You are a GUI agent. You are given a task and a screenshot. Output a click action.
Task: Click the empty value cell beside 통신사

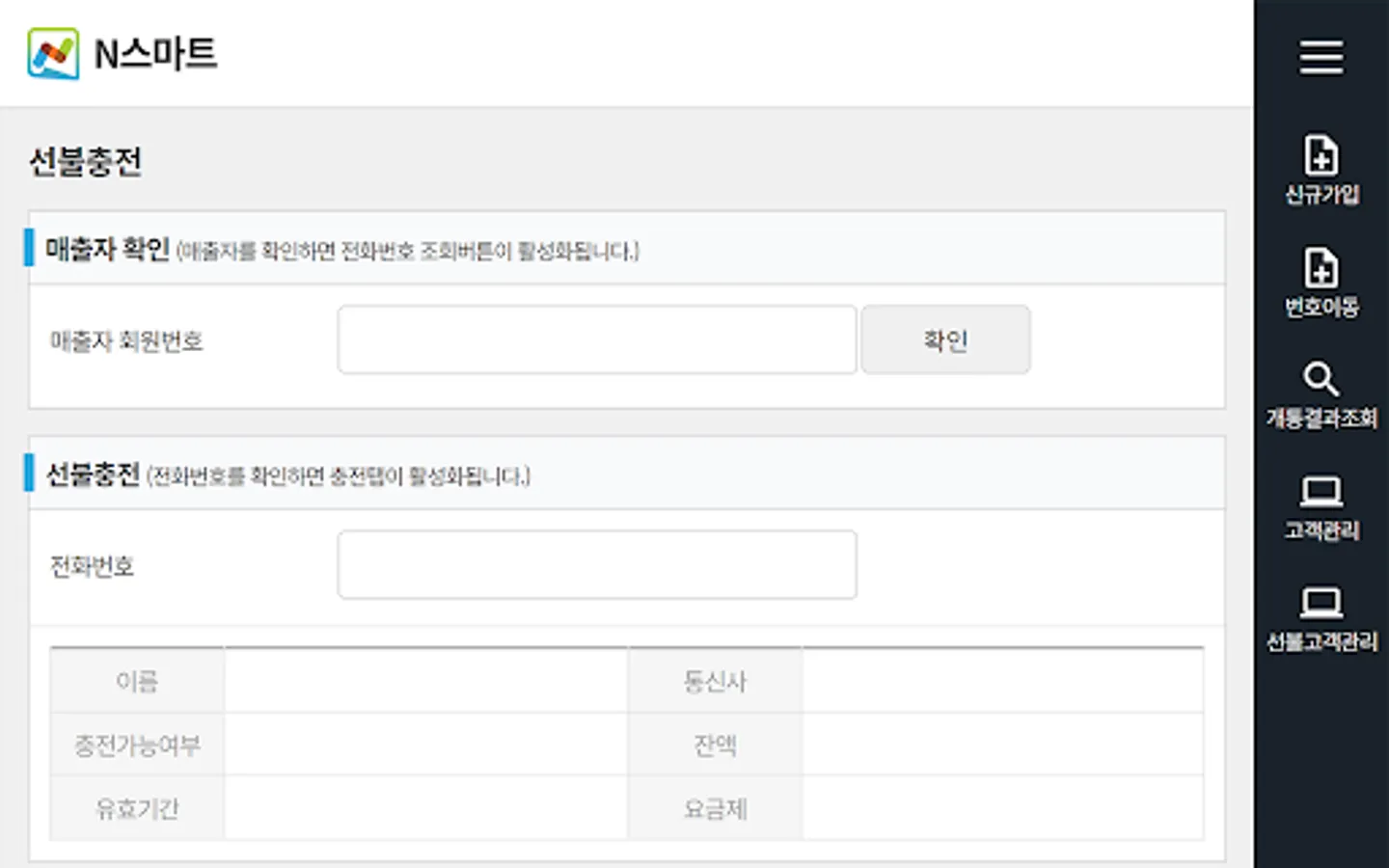click(x=1002, y=681)
